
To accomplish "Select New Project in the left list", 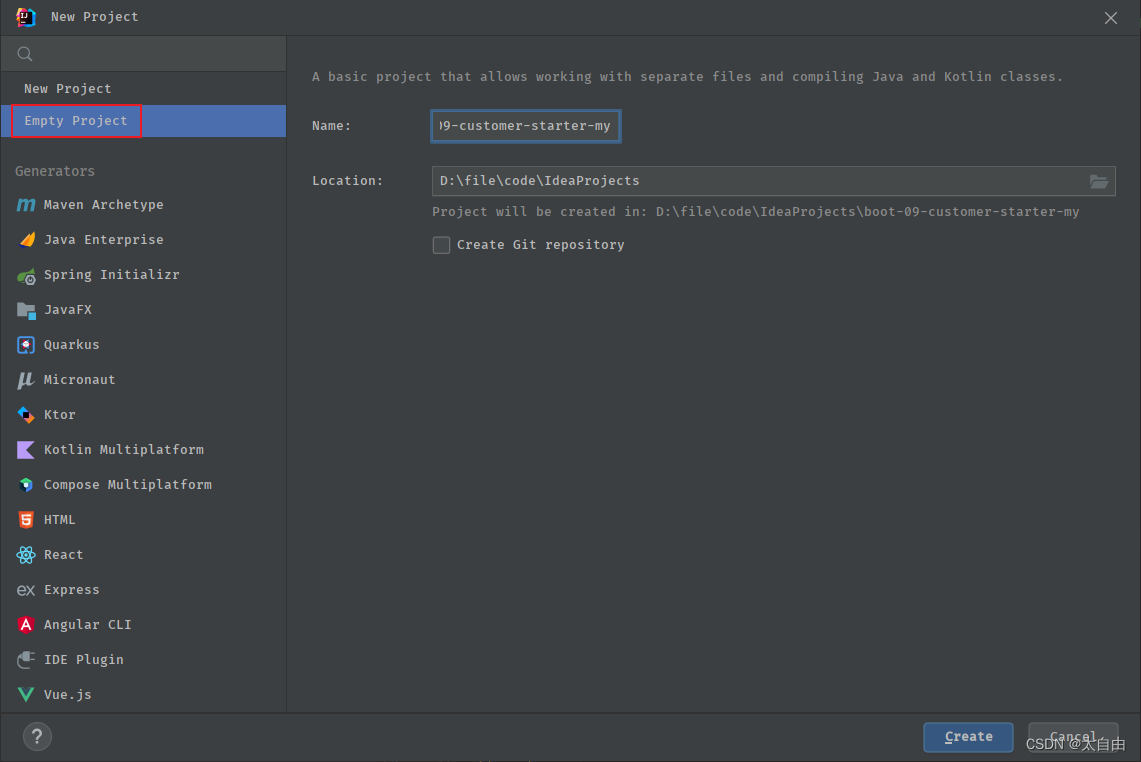I will click(143, 89).
